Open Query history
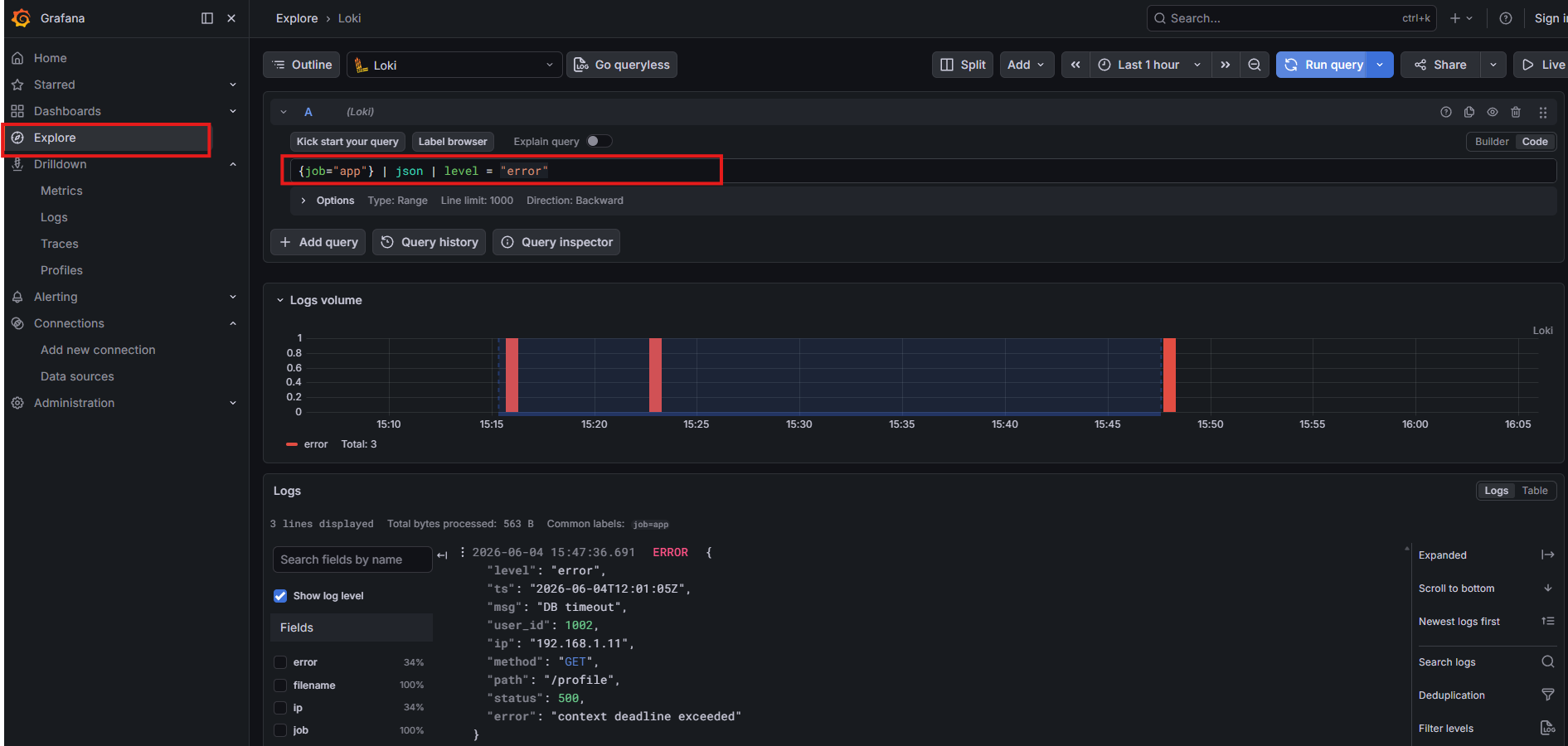The width and height of the screenshot is (1568, 746). click(430, 242)
